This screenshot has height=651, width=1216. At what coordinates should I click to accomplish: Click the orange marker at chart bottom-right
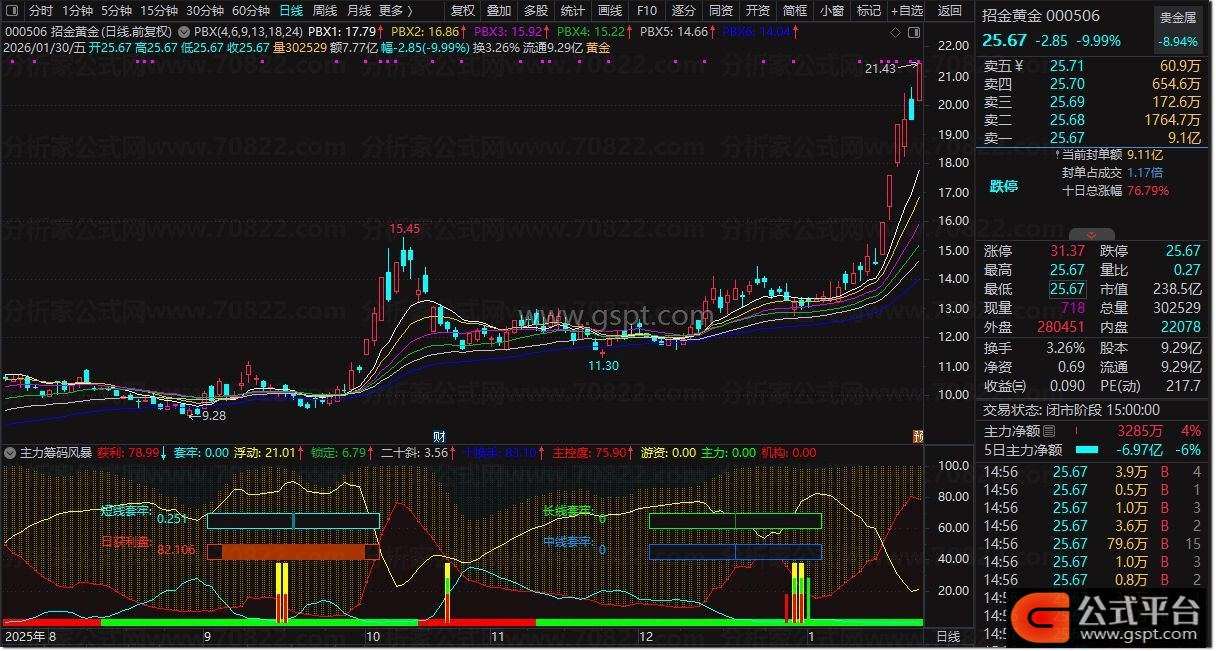917,436
